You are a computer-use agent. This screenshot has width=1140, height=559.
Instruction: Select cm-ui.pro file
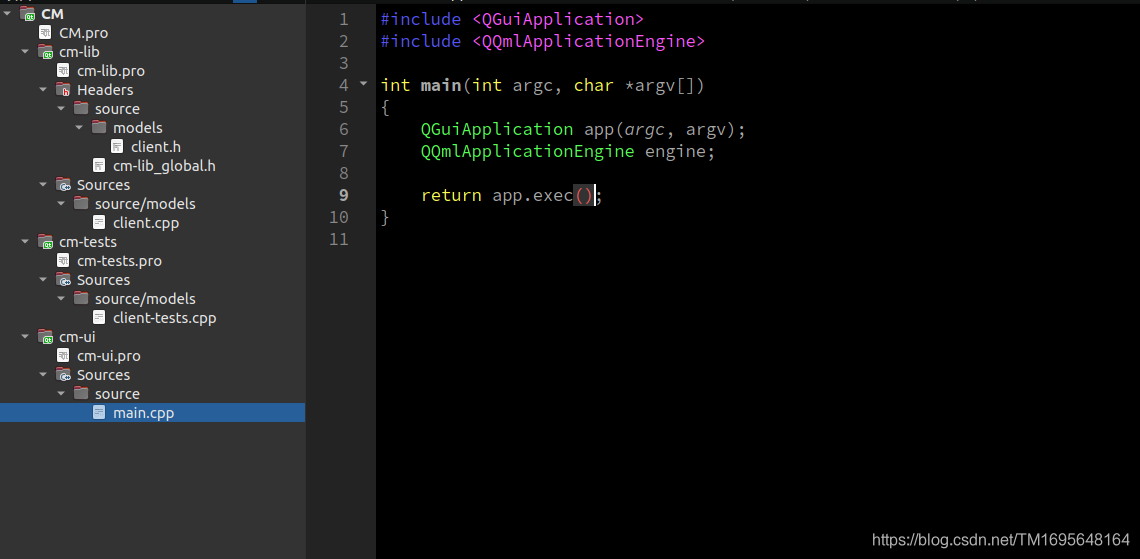point(109,355)
